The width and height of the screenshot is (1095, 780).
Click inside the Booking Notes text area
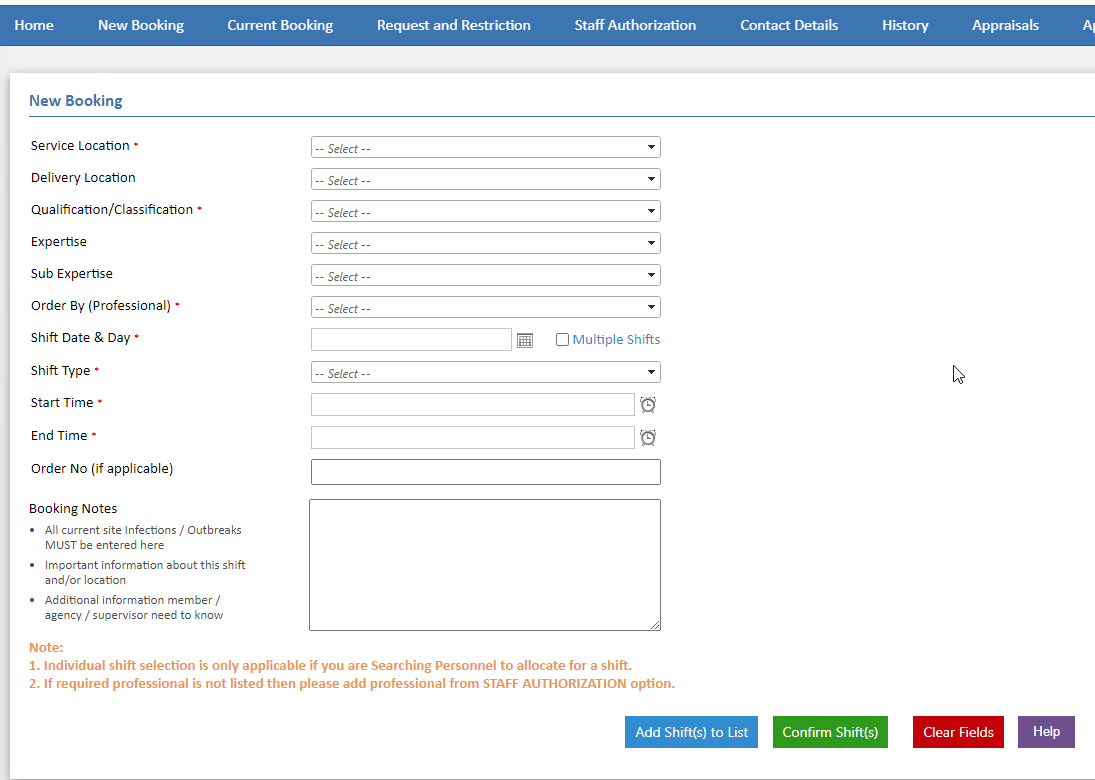point(485,565)
